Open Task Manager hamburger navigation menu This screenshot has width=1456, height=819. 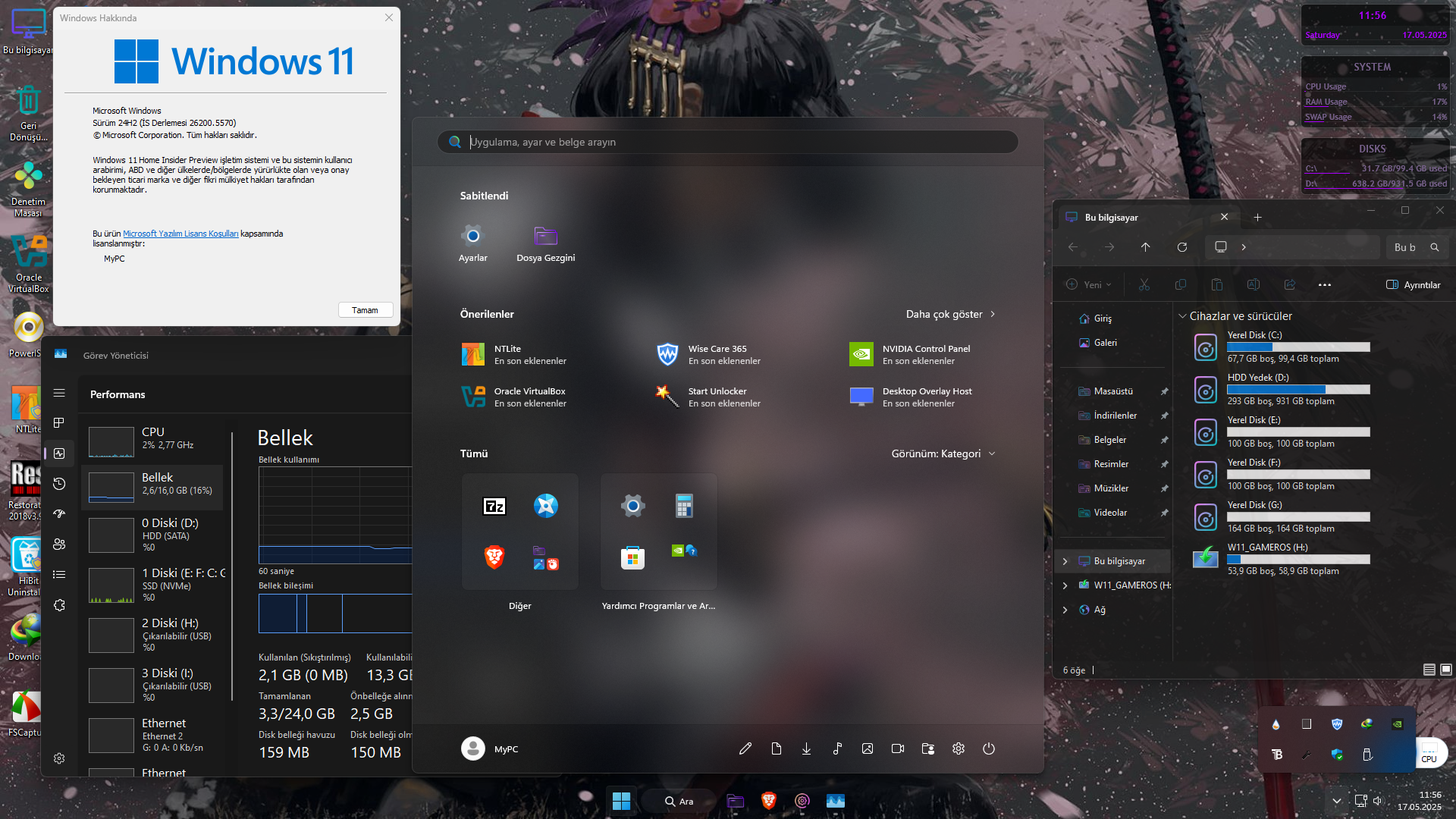pos(59,393)
